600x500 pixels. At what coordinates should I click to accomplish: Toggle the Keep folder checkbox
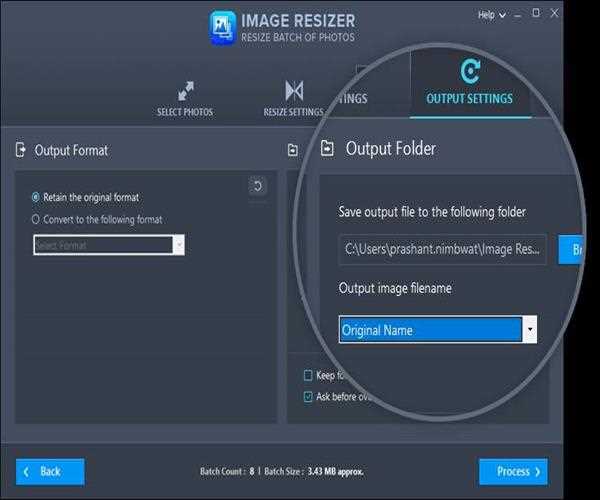tap(308, 376)
